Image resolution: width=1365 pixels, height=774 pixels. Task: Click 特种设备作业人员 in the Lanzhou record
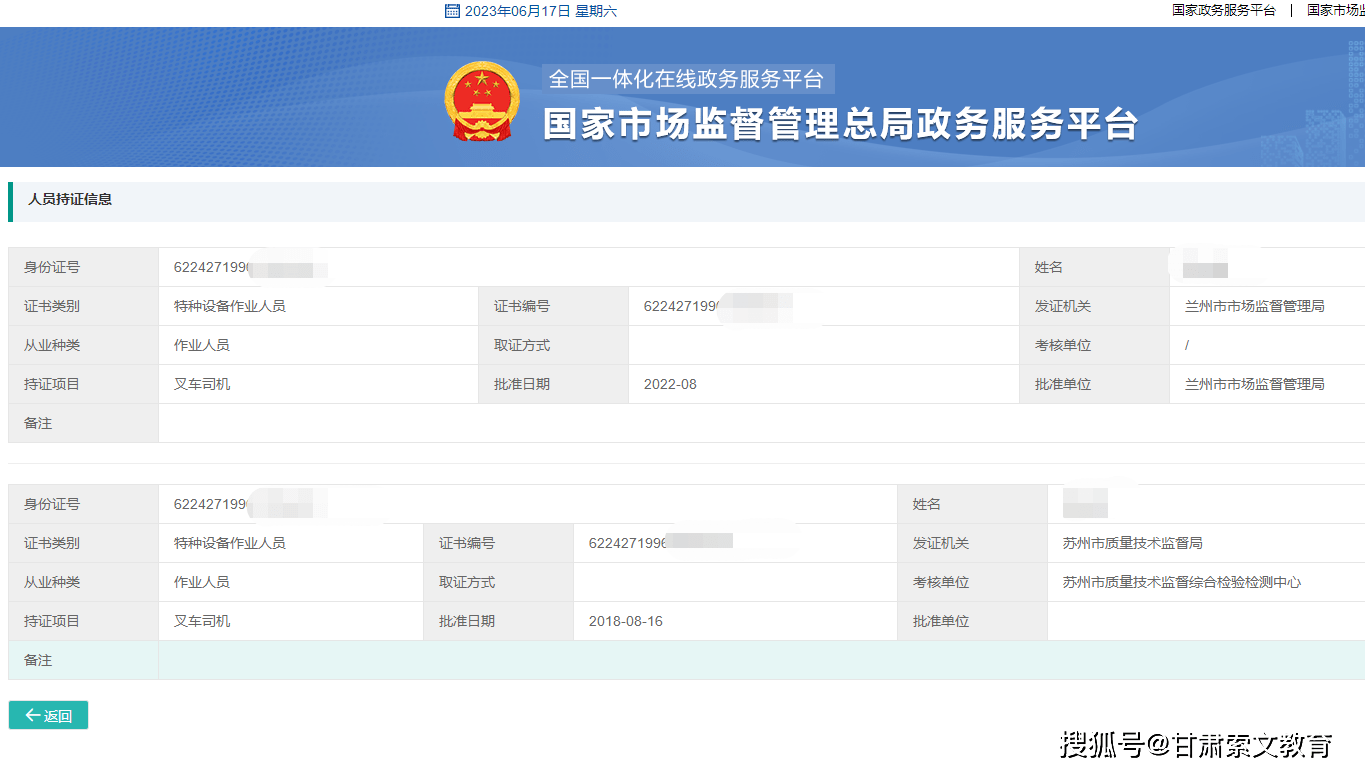click(230, 306)
